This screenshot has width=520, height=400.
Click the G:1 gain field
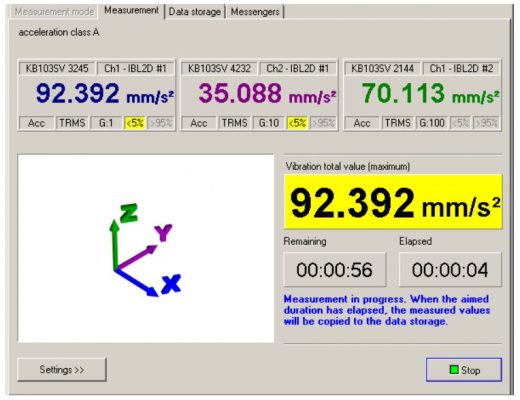[x=106, y=123]
